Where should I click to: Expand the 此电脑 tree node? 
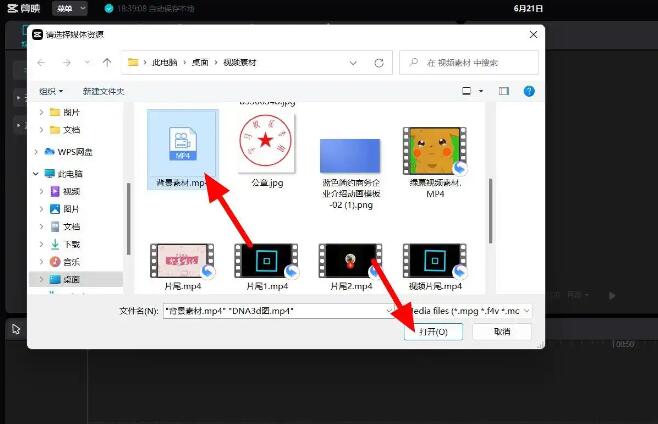tap(37, 173)
